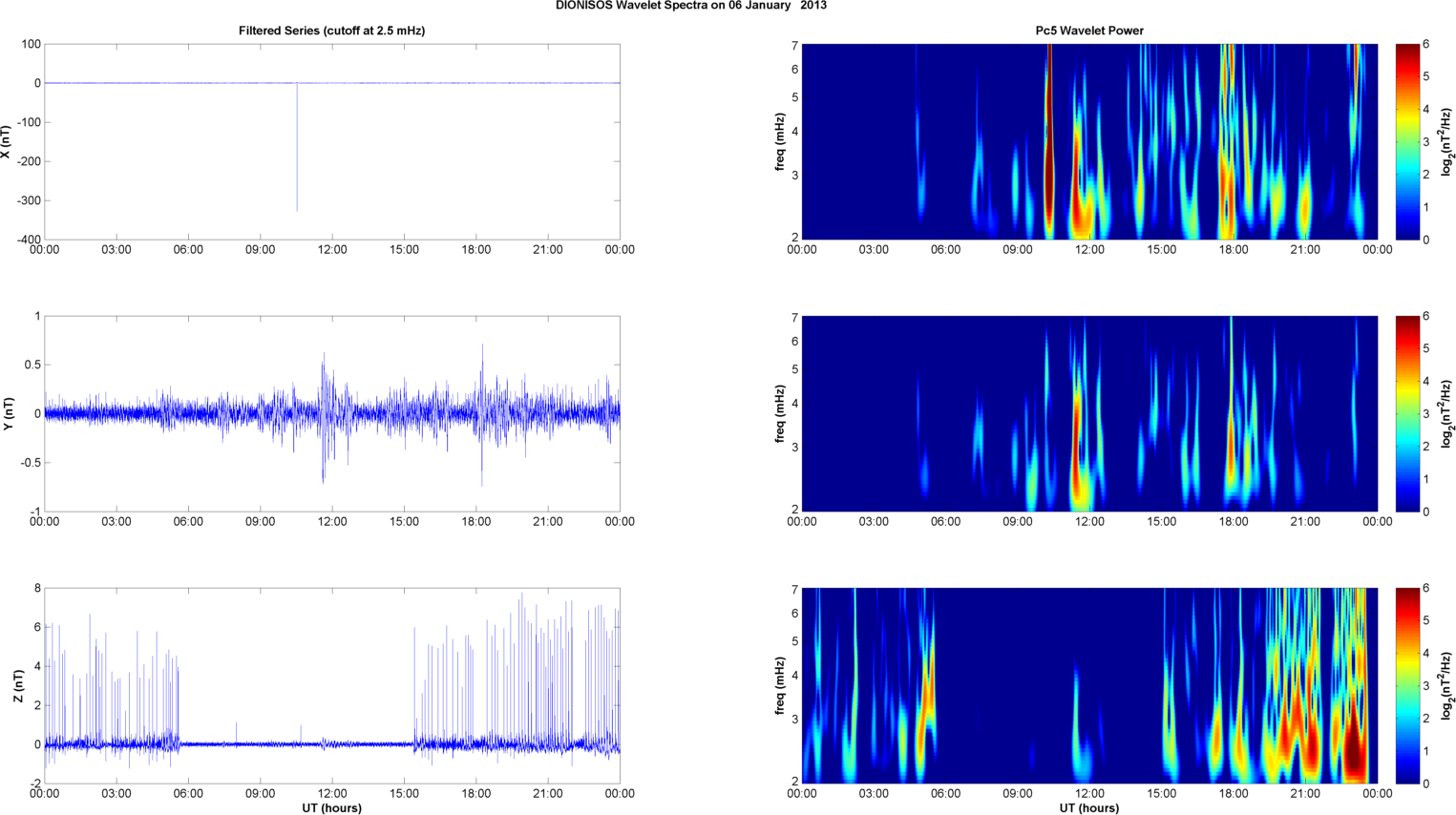This screenshot has width=1456, height=815.
Task: Click the log2(nT²/Hz) label by the X-row colorbar
Action: [1445, 142]
